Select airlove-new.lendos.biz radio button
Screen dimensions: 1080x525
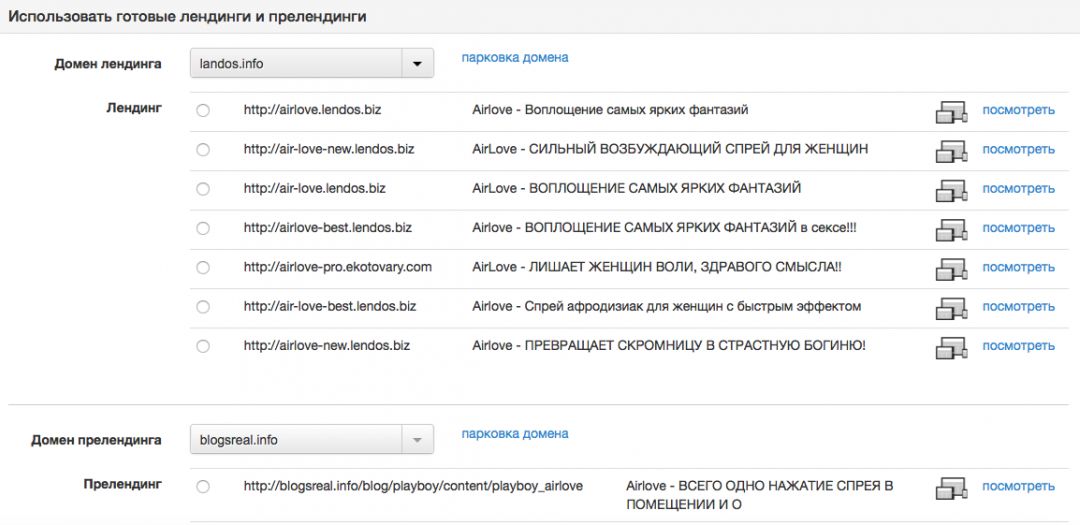coord(202,346)
